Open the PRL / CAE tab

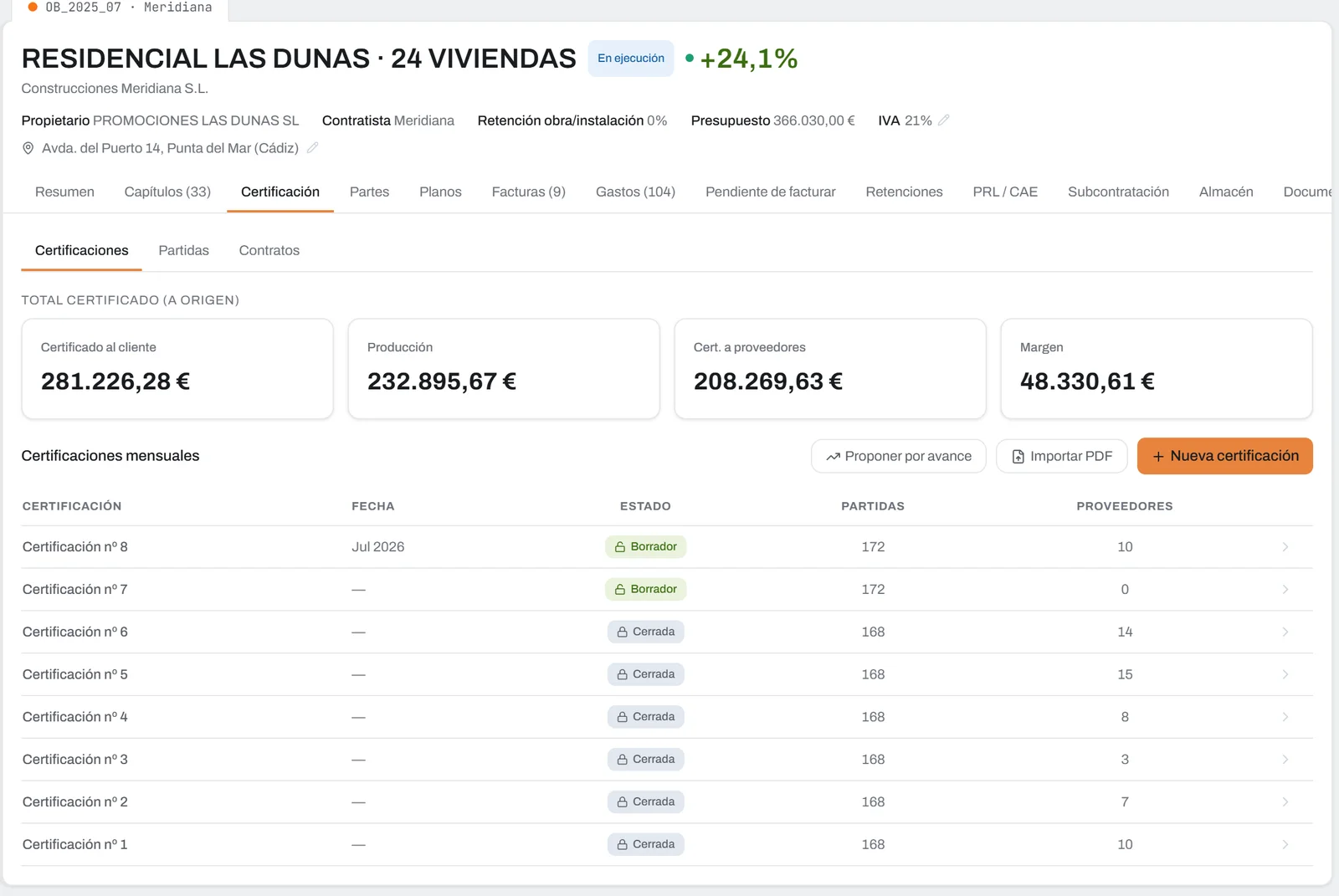tap(1005, 192)
